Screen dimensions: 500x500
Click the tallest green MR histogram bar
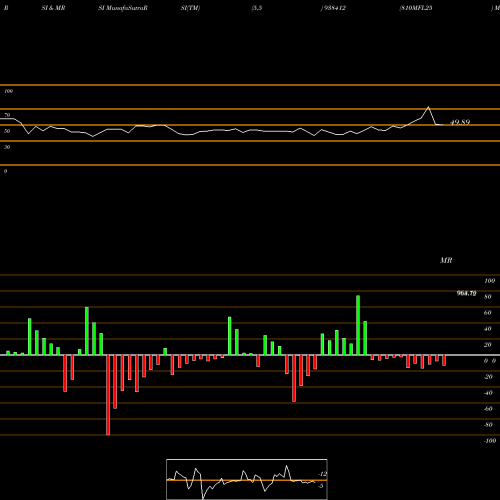point(358,325)
